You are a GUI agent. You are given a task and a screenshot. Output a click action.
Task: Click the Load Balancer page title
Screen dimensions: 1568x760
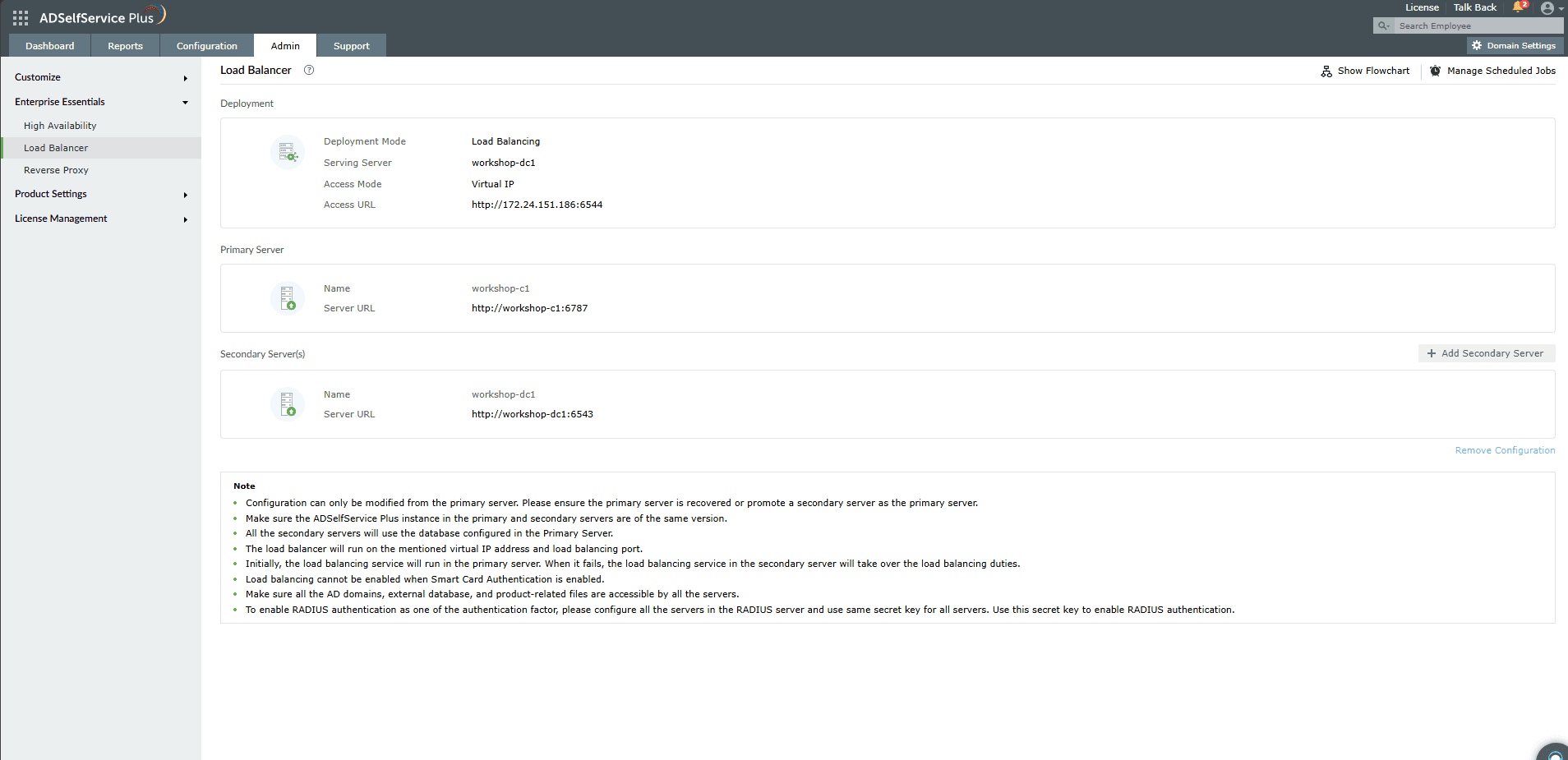pyautogui.click(x=256, y=70)
